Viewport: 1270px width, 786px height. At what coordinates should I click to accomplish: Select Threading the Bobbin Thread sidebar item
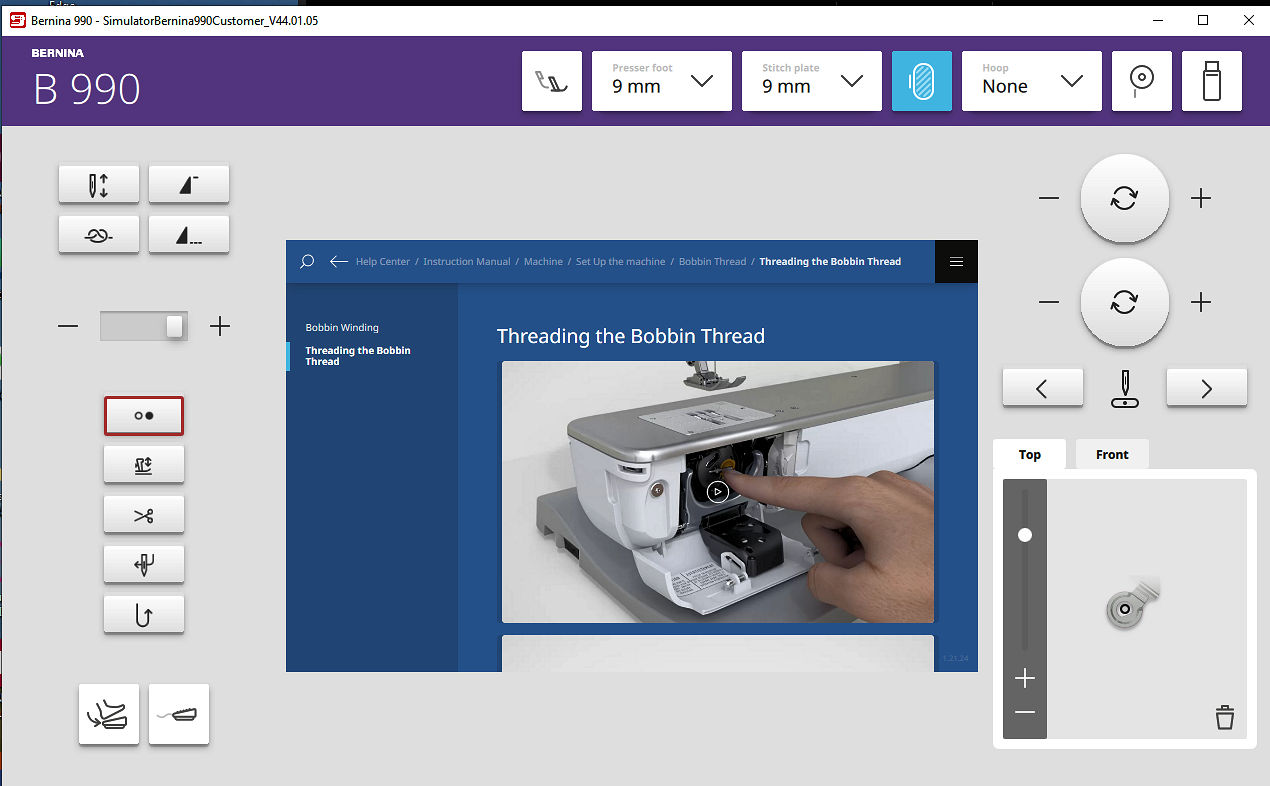pyautogui.click(x=358, y=356)
